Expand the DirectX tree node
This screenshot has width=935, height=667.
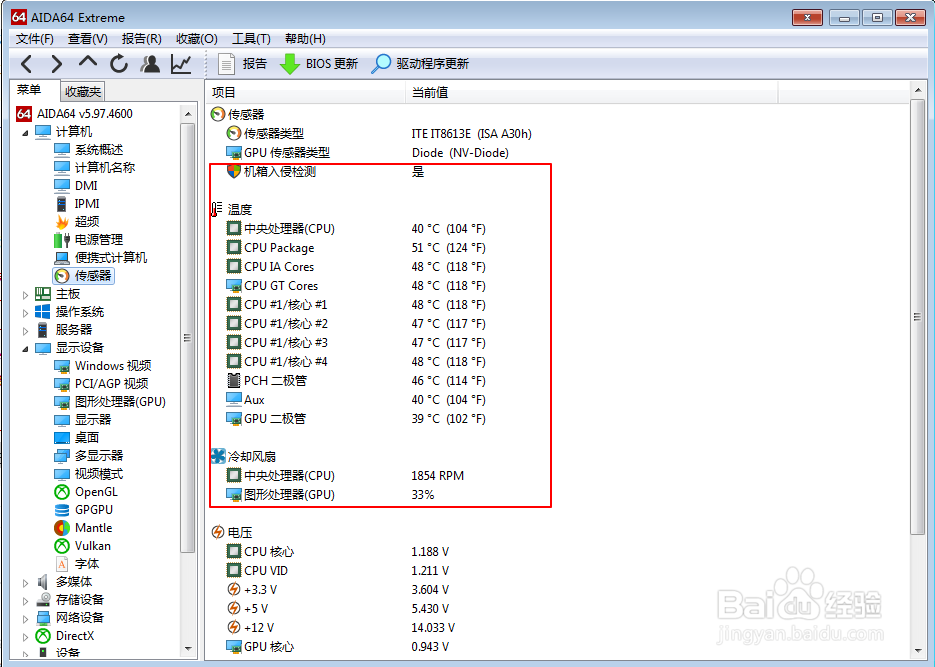pyautogui.click(x=25, y=636)
